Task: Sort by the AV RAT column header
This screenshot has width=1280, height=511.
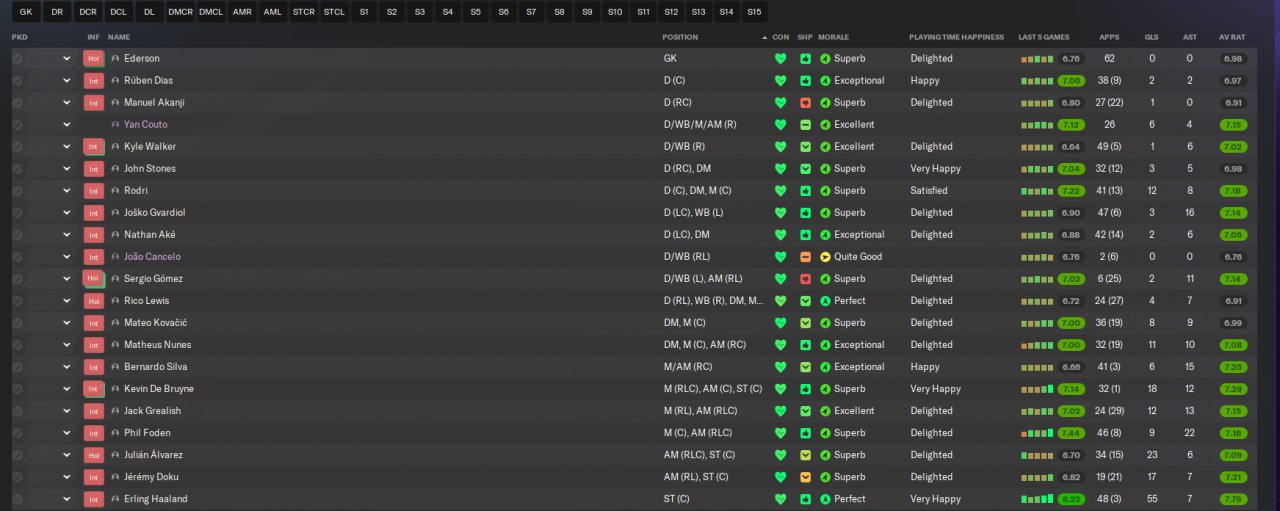Action: click(1232, 37)
